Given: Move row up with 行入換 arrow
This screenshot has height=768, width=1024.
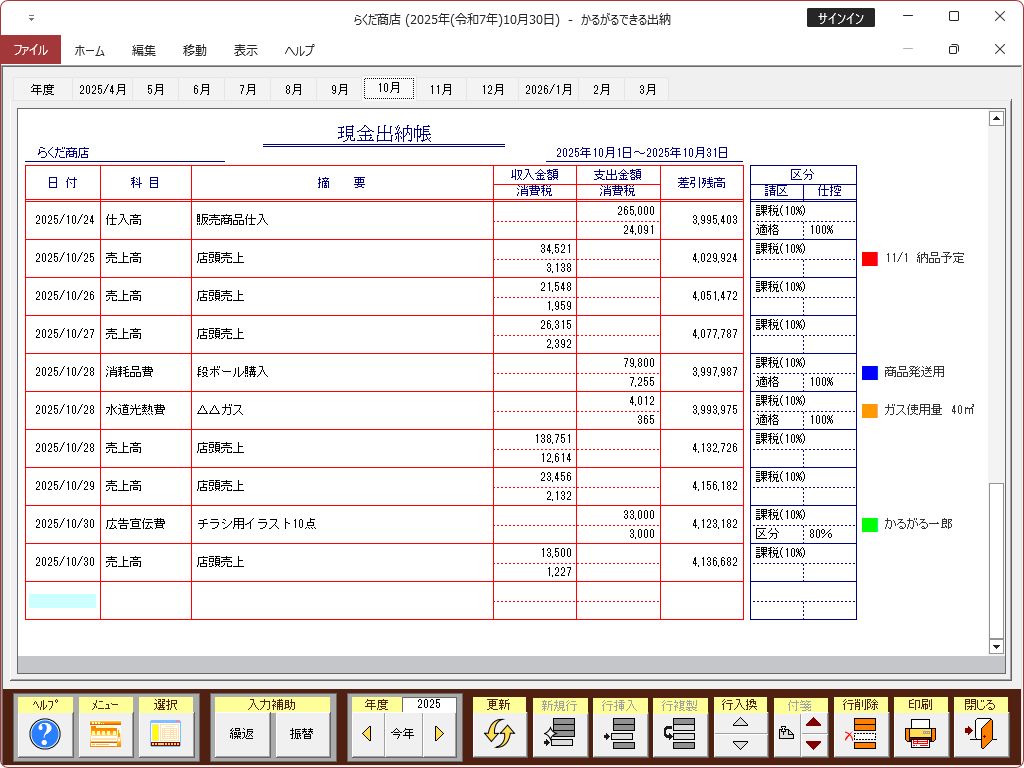Looking at the screenshot, I should (x=740, y=723).
